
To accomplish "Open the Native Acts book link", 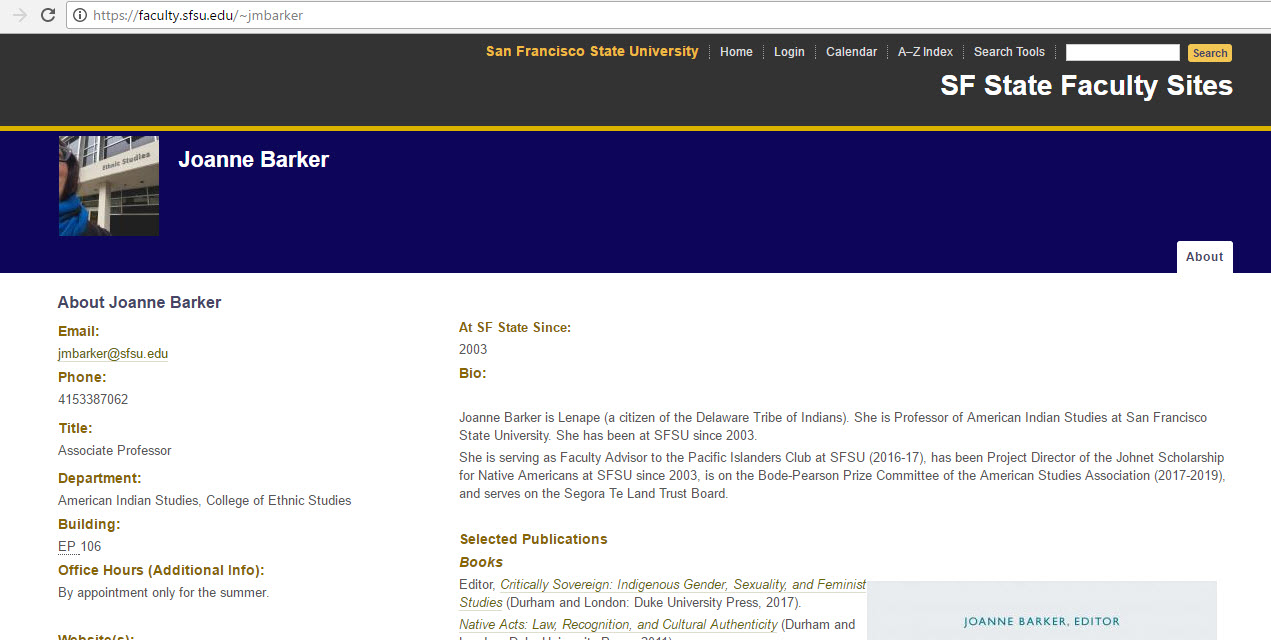I will point(618,625).
